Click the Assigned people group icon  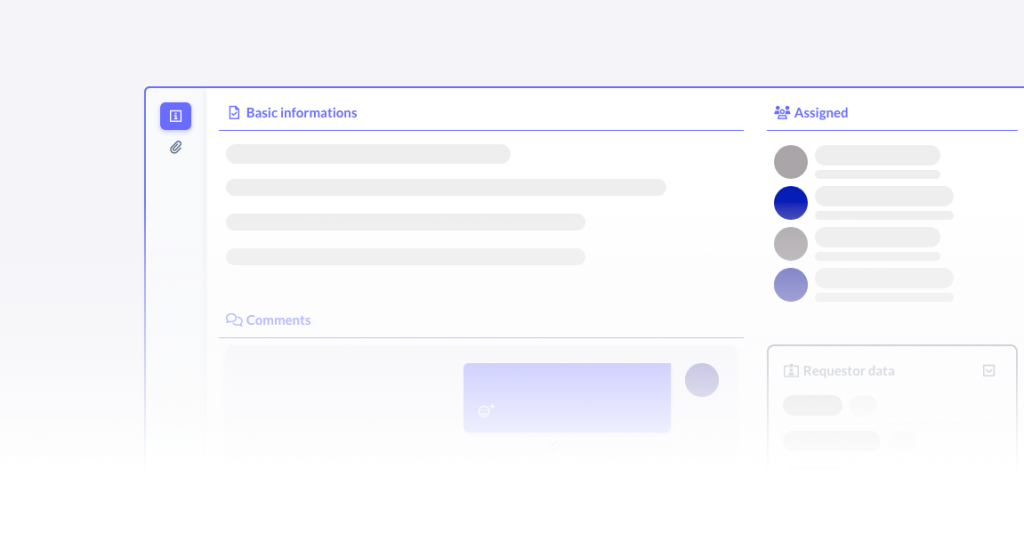pyautogui.click(x=782, y=112)
